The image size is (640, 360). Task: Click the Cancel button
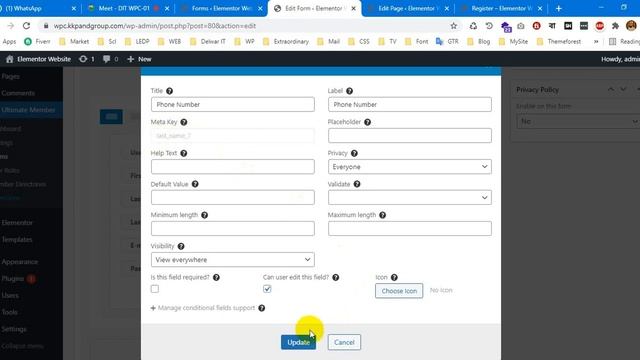pos(344,342)
